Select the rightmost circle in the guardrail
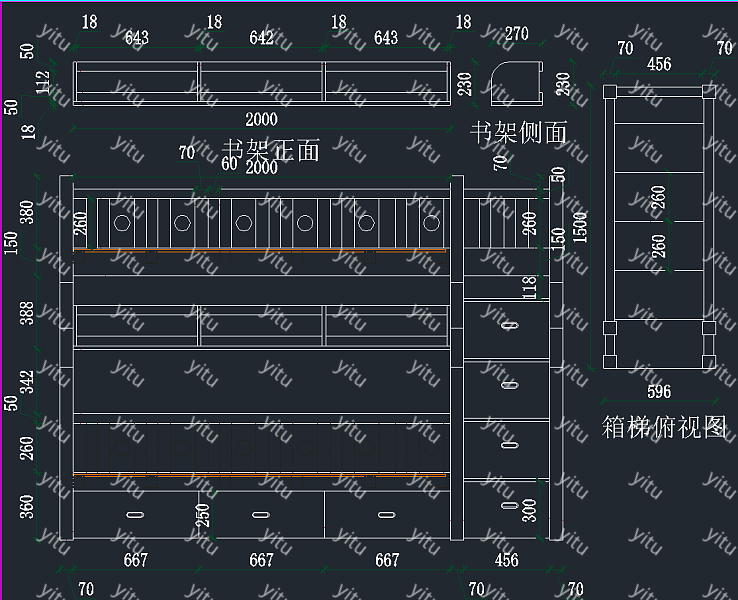 pyautogui.click(x=431, y=223)
